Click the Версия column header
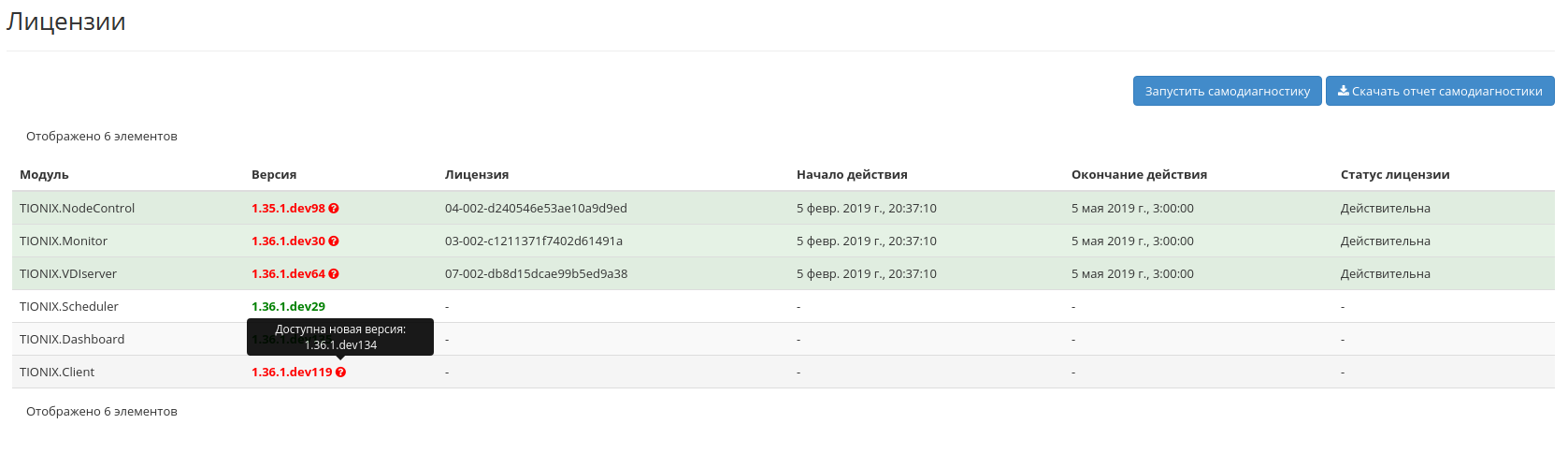 point(273,175)
